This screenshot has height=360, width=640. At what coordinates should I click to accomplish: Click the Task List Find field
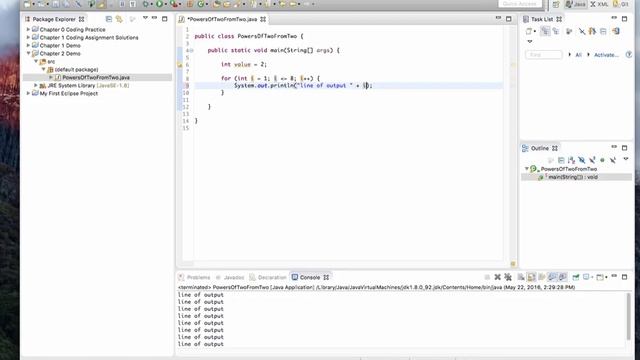pos(544,55)
